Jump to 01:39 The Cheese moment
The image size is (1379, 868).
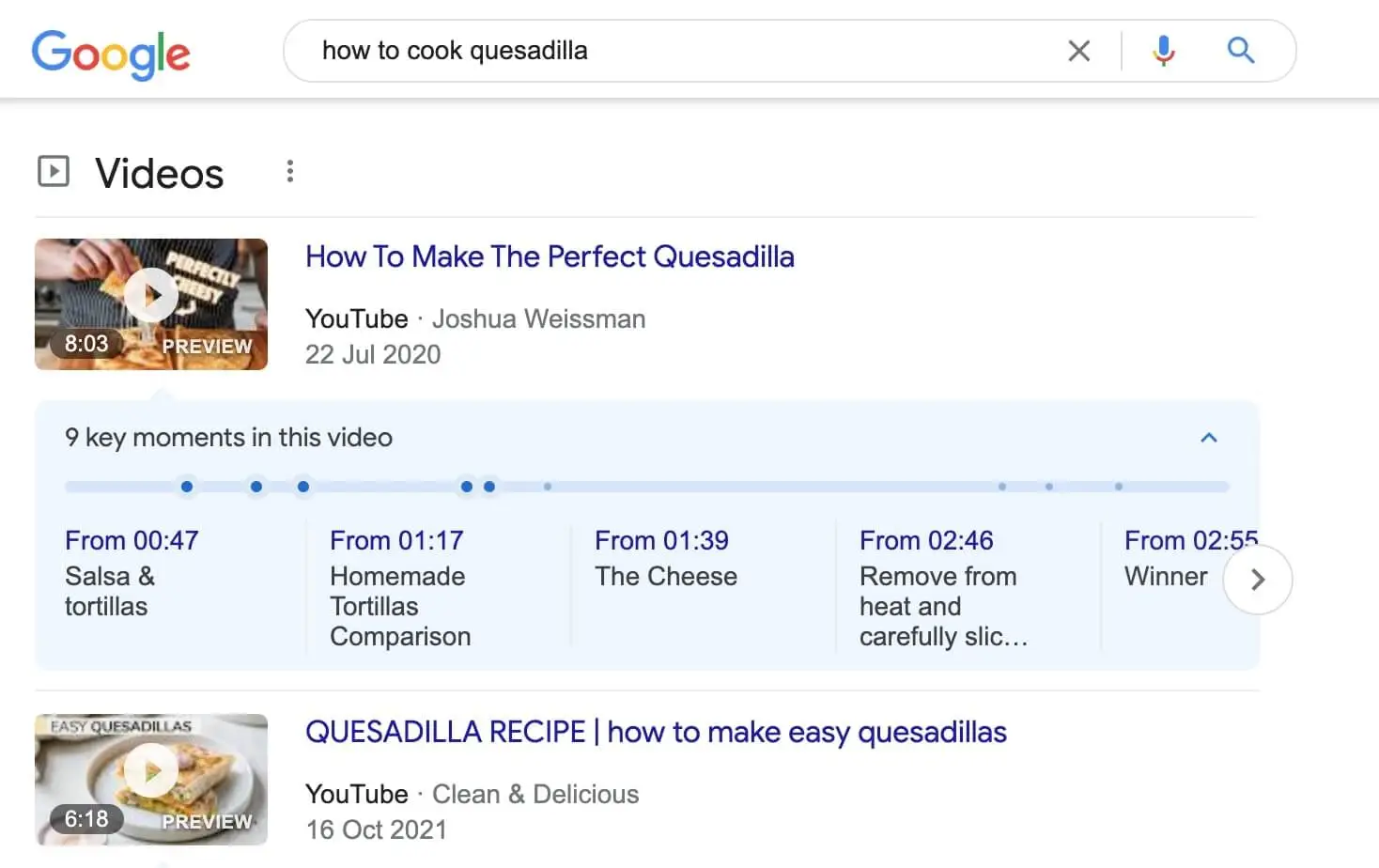pyautogui.click(x=661, y=541)
